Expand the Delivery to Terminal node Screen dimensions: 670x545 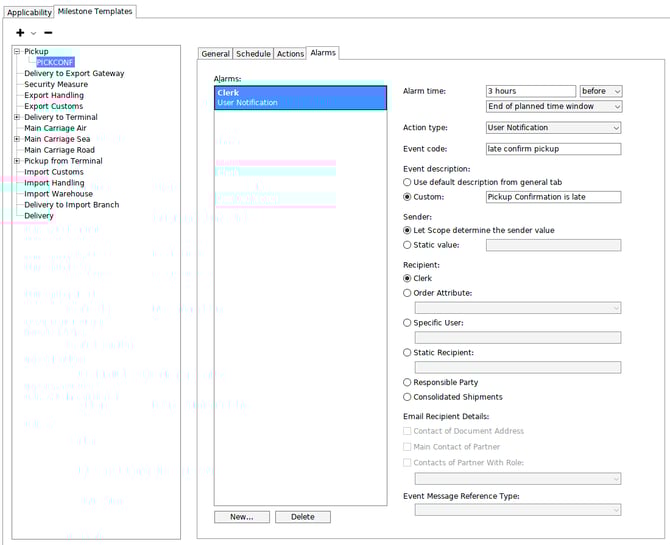pos(17,117)
